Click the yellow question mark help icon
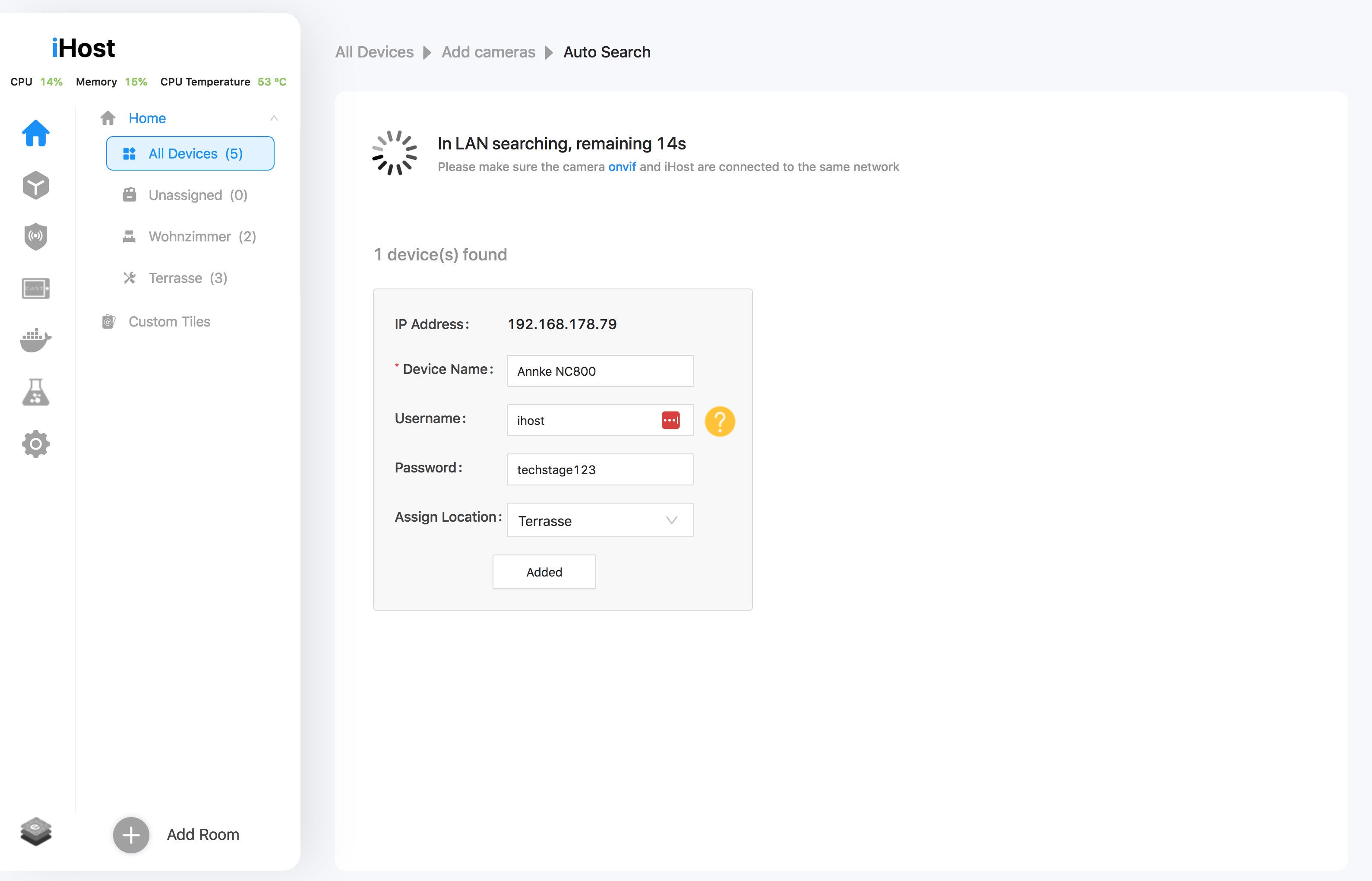Viewport: 1372px width, 881px height. (x=719, y=421)
